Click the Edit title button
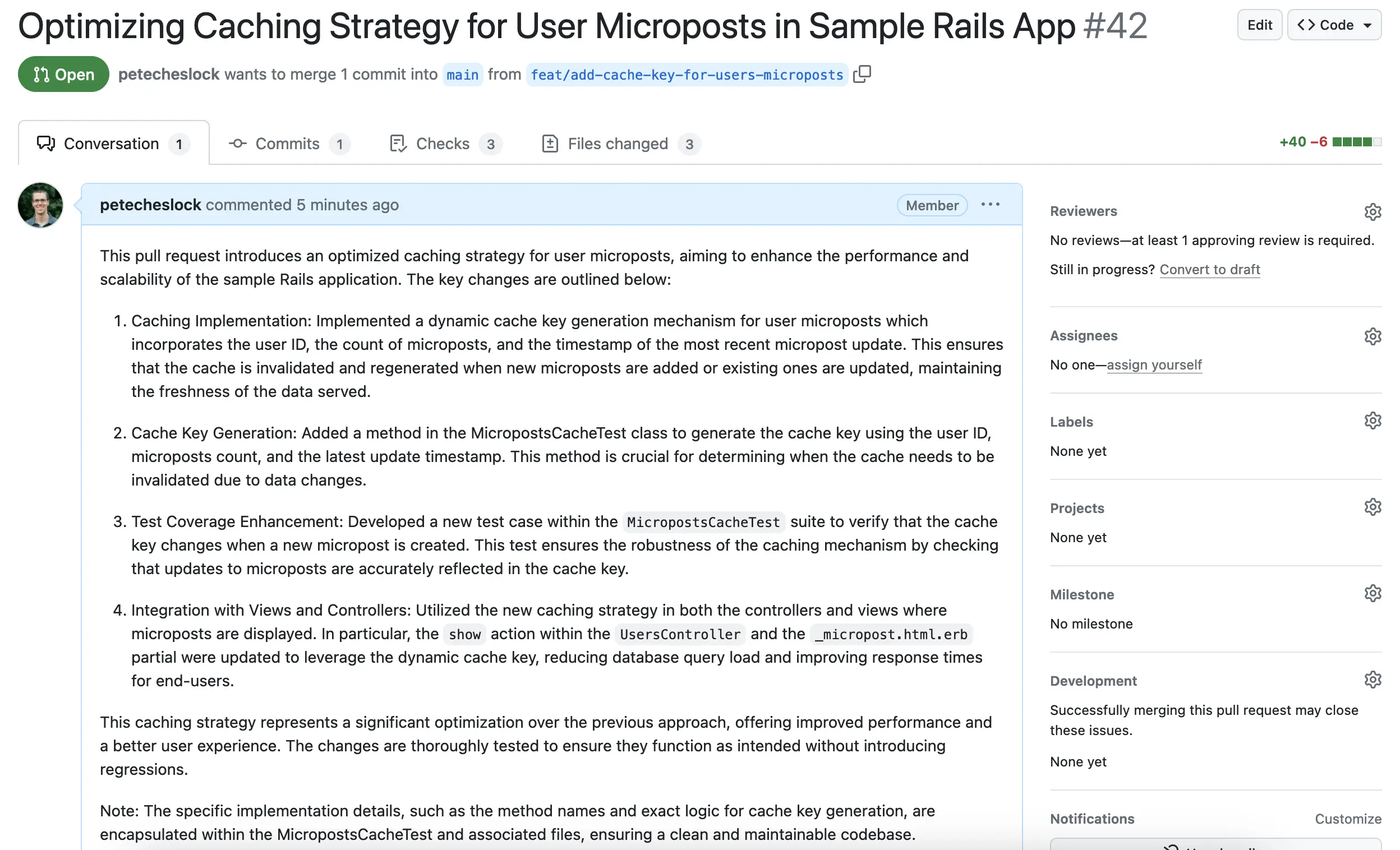The width and height of the screenshot is (1400, 850). tap(1259, 25)
